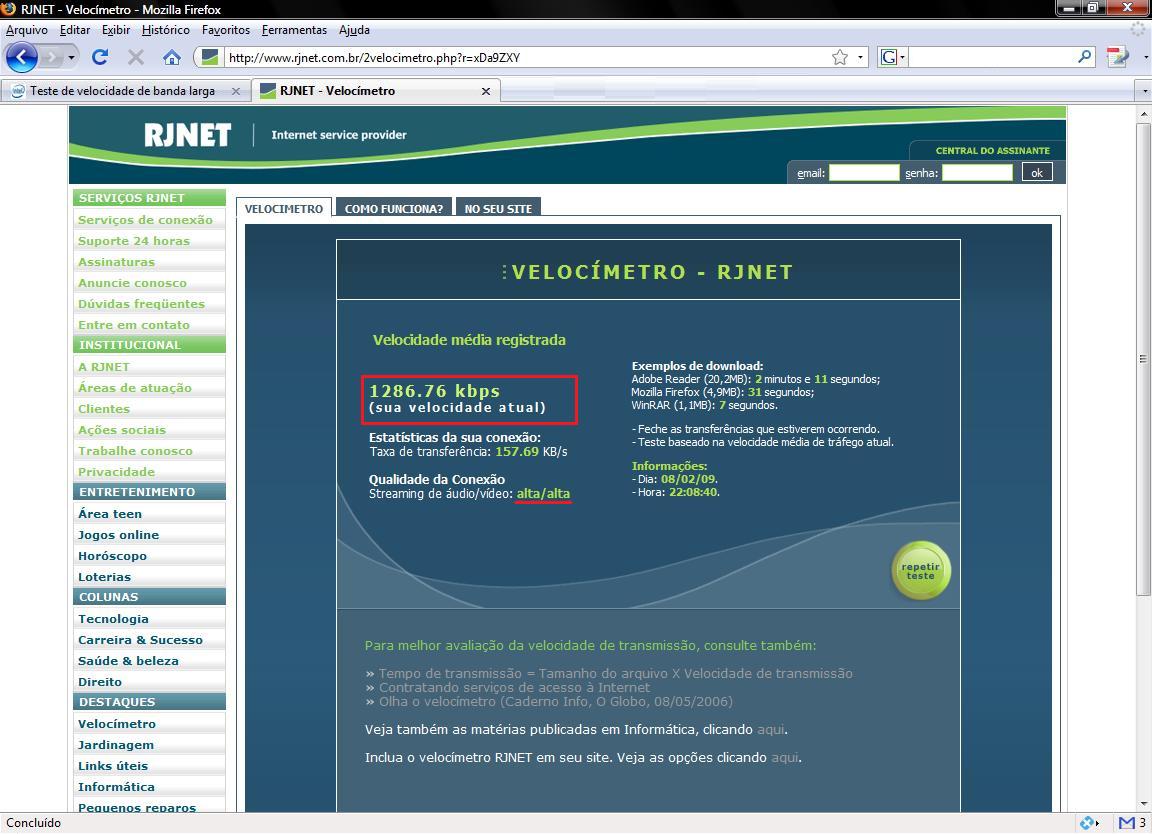
Task: Click the browser Back arrow button
Action: click(22, 57)
